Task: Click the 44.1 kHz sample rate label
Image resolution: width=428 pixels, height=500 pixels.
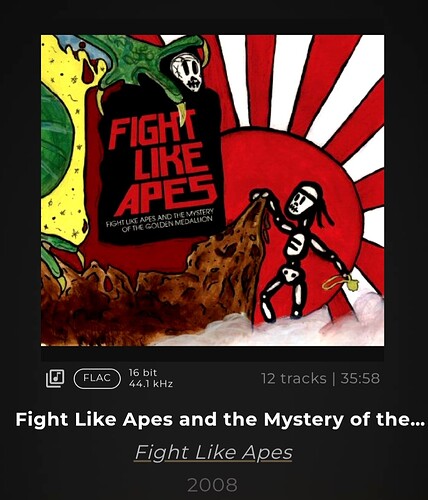Action: (151, 384)
